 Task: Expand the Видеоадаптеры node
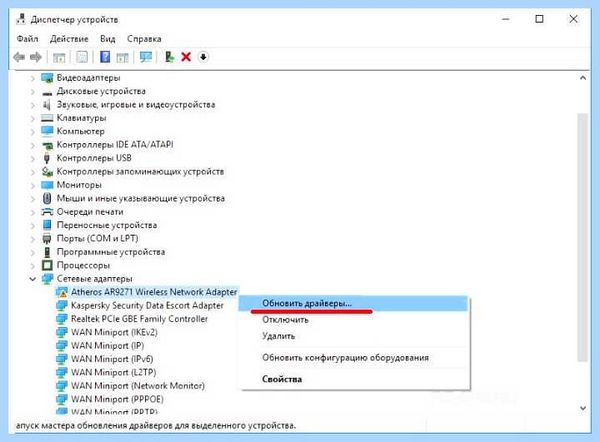pyautogui.click(x=33, y=78)
